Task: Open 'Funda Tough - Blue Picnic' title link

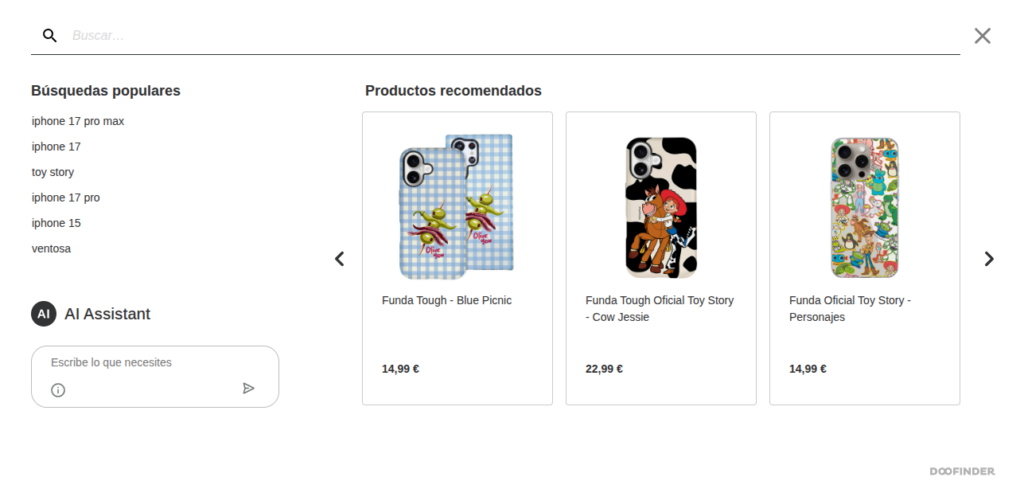Action: tap(447, 300)
